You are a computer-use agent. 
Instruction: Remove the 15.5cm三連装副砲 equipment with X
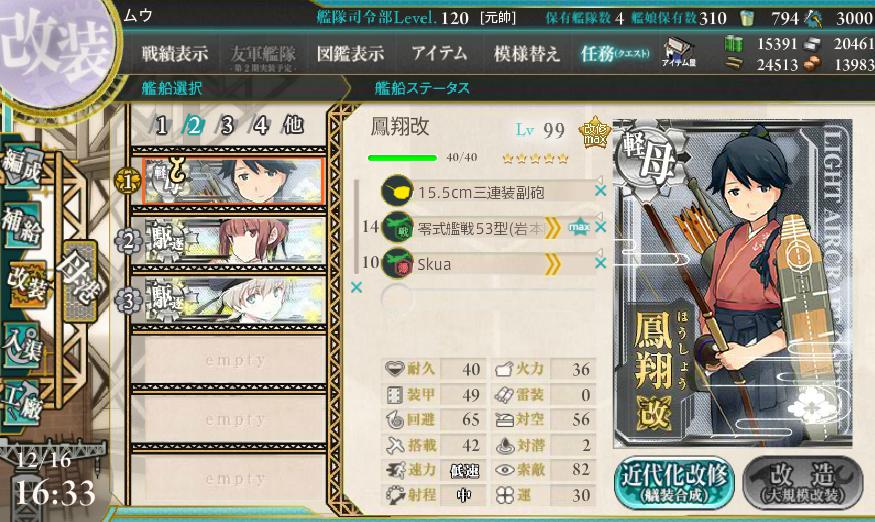tap(600, 191)
